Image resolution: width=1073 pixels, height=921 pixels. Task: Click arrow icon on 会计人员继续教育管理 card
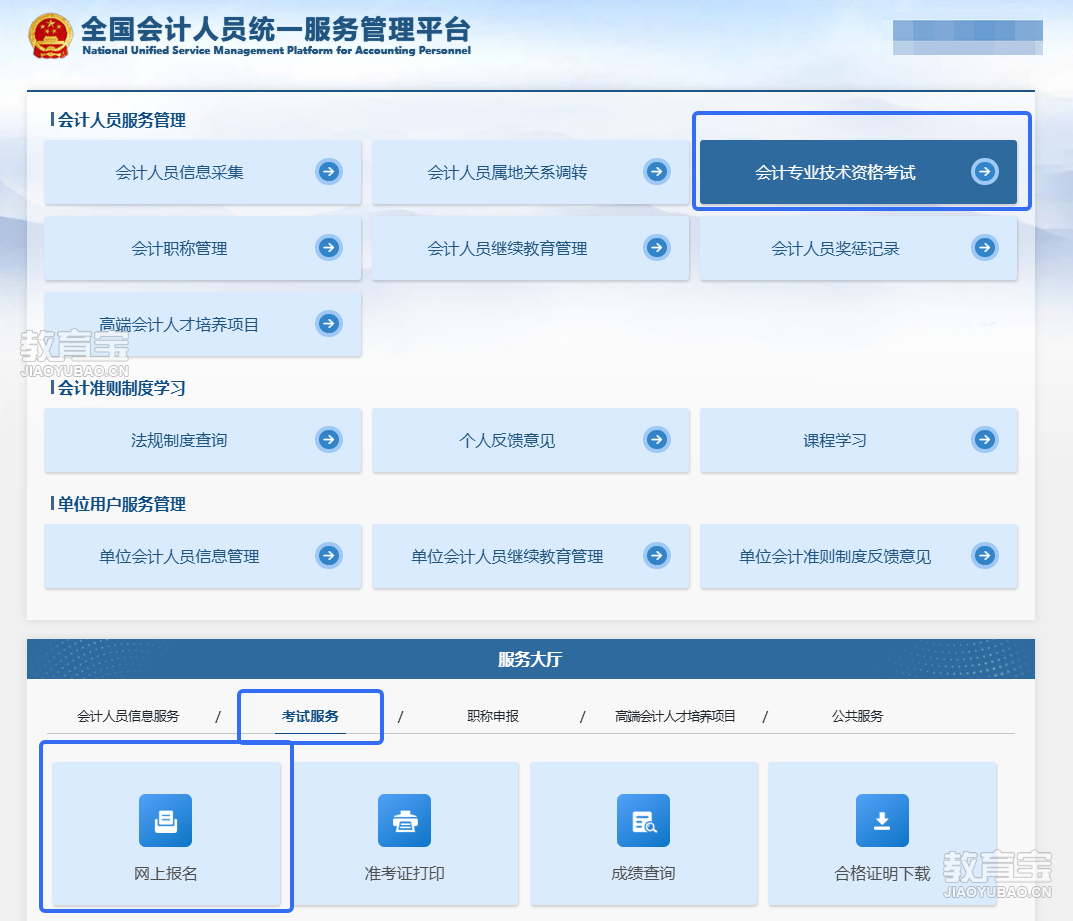tap(657, 247)
